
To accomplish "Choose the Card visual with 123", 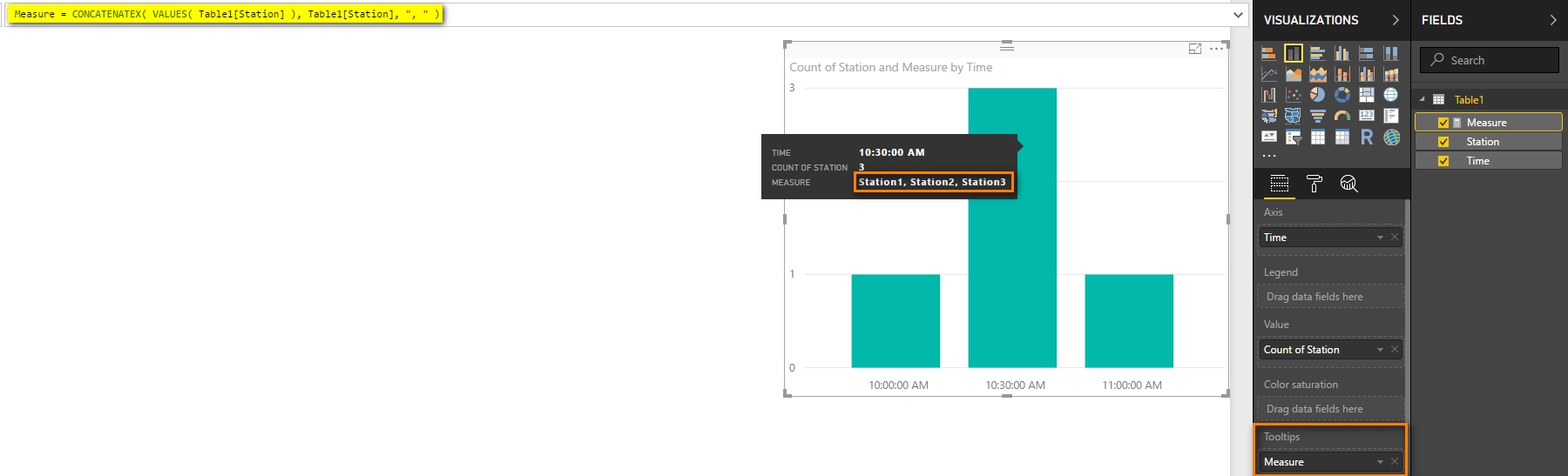I will pyautogui.click(x=1367, y=116).
